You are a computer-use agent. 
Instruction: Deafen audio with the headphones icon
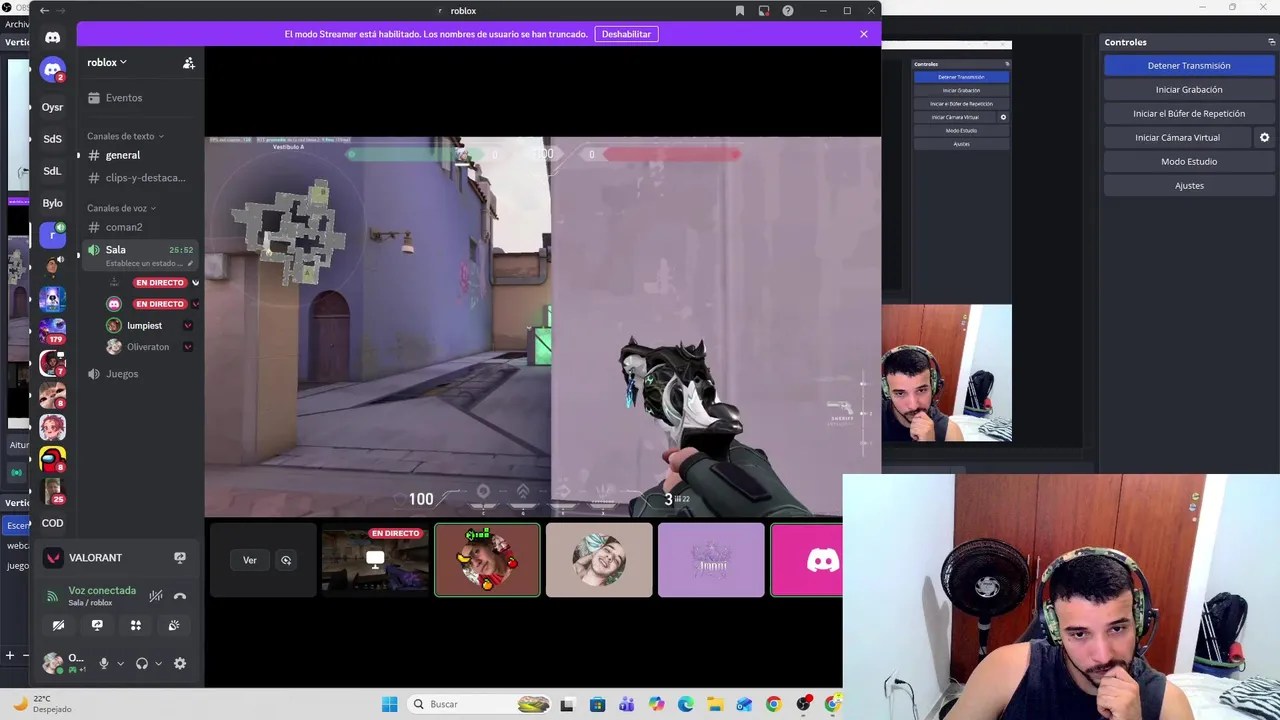[142, 663]
